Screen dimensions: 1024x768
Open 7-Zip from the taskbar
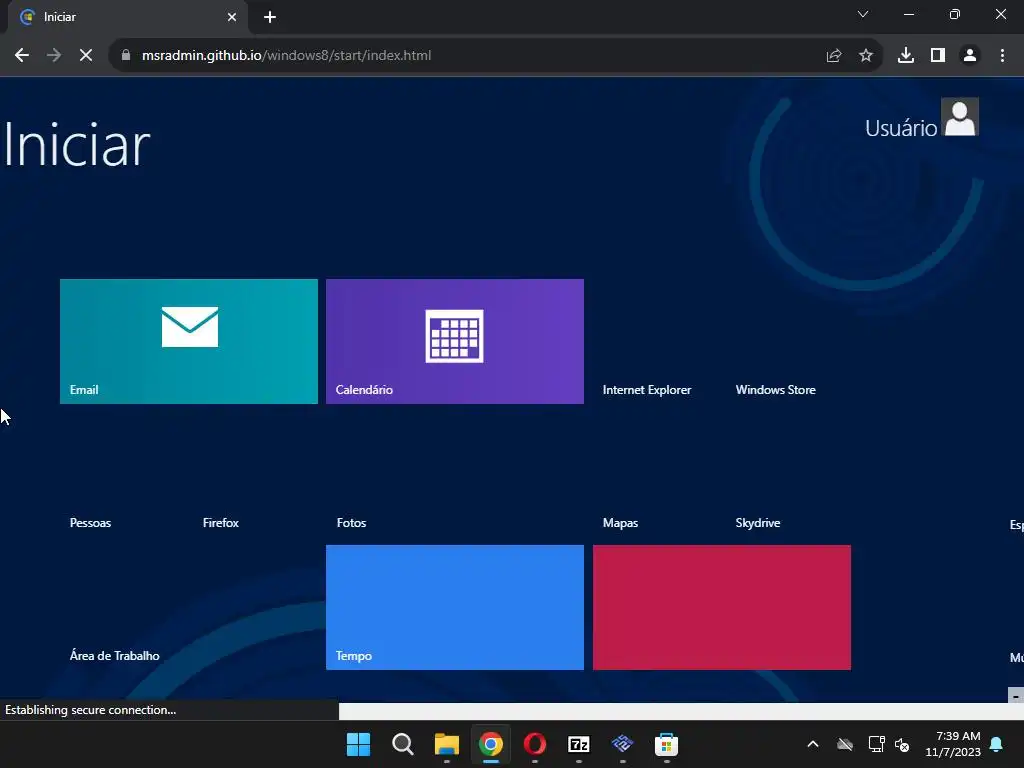pos(579,744)
